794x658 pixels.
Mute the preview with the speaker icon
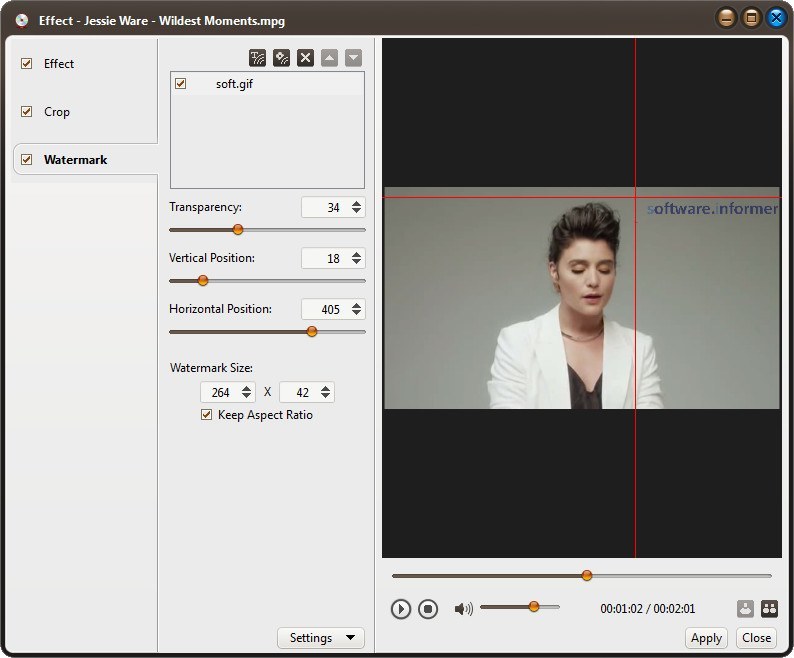click(463, 608)
